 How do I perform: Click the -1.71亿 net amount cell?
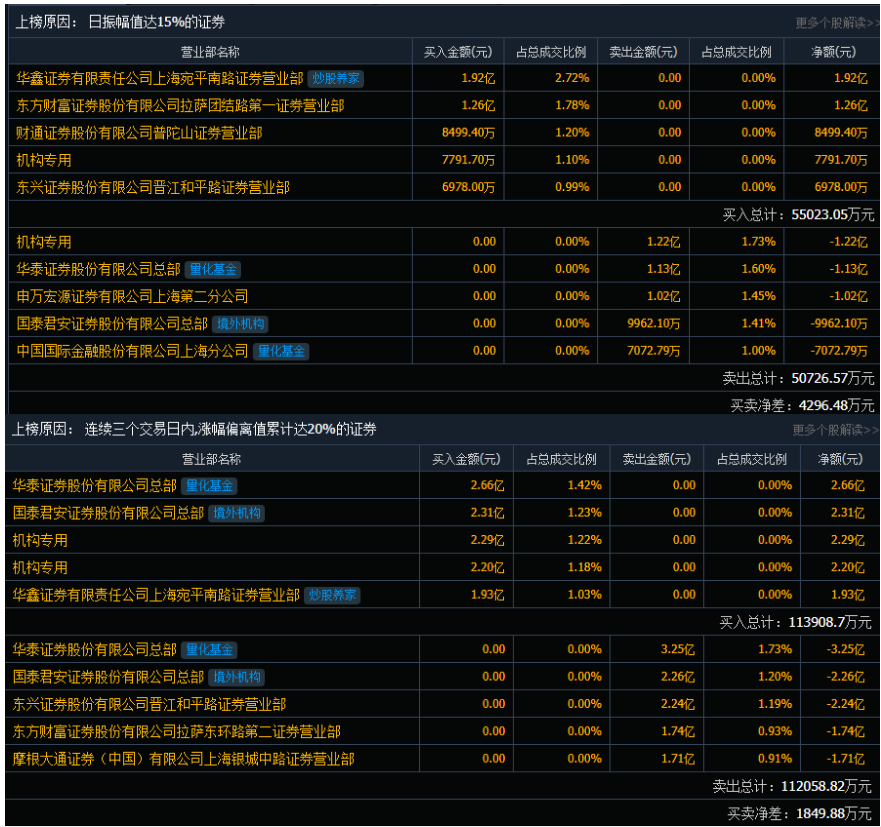click(x=845, y=759)
